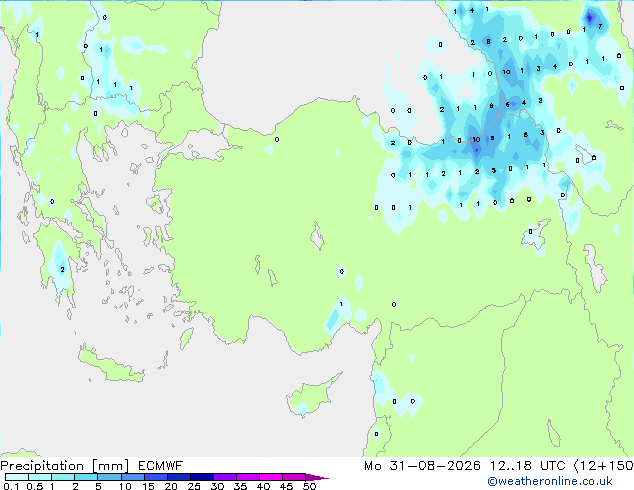Click the over-50 mm legend arrow tip

coord(317,477)
